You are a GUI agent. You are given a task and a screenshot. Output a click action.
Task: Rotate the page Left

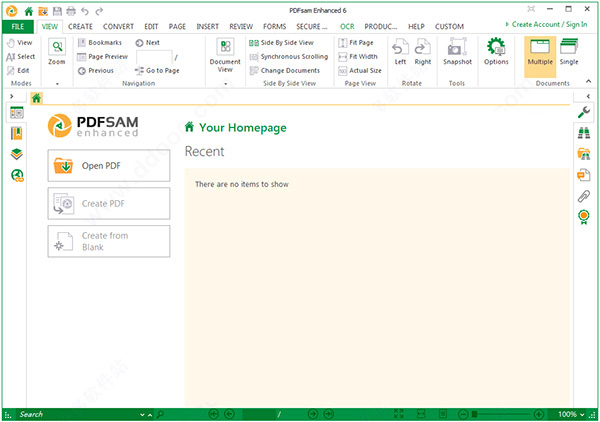click(400, 52)
